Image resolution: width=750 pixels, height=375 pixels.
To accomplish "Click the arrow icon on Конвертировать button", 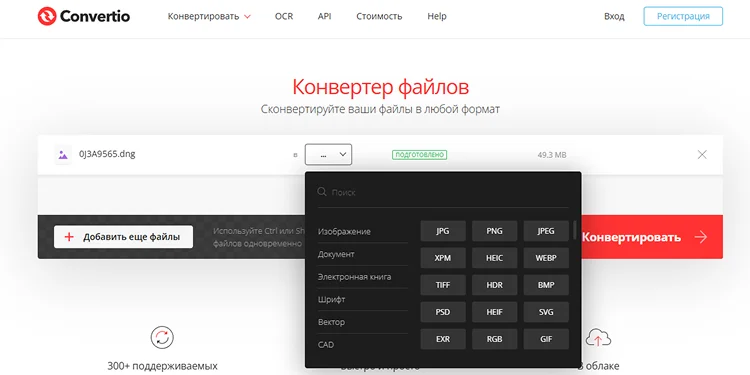I will tap(701, 237).
